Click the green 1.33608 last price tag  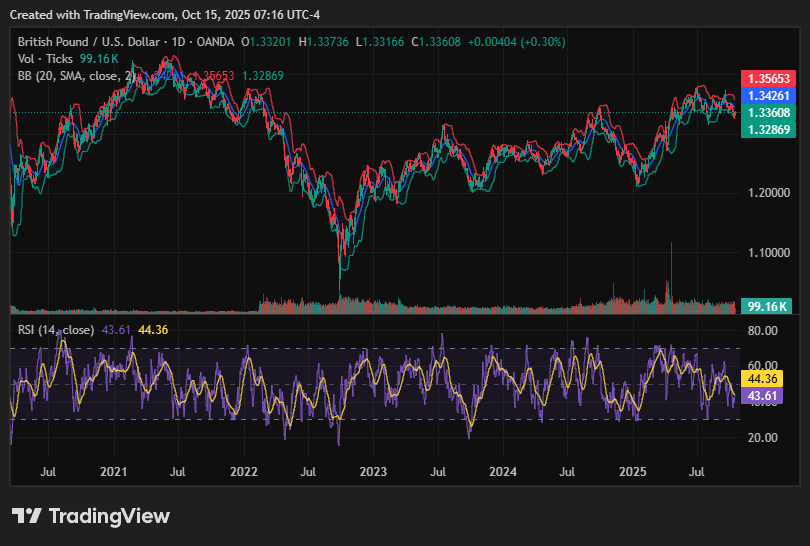point(767,113)
